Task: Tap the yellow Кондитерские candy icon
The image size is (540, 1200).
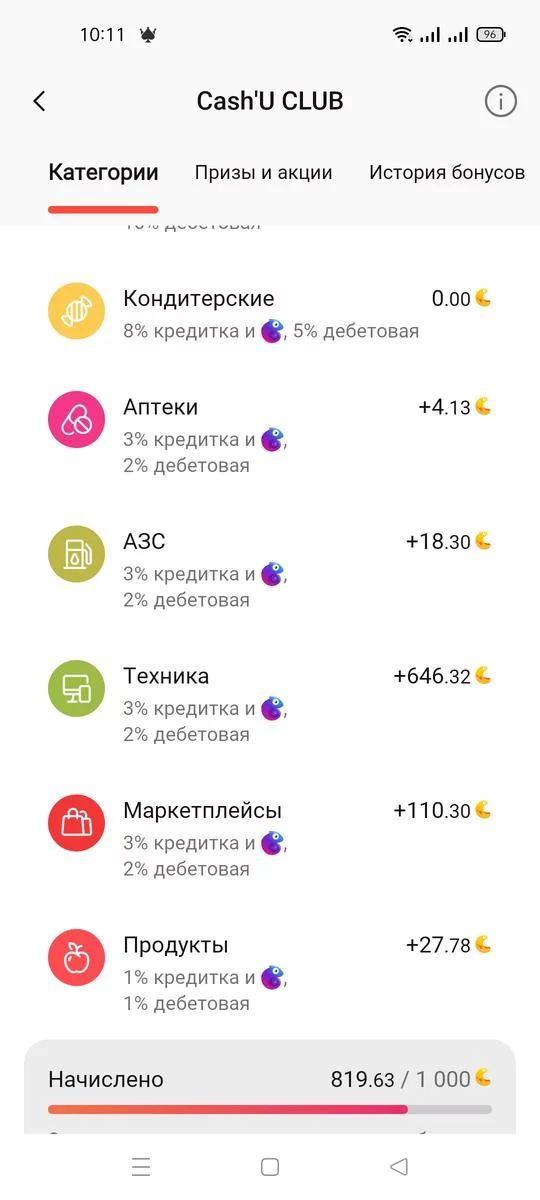Action: click(x=77, y=311)
